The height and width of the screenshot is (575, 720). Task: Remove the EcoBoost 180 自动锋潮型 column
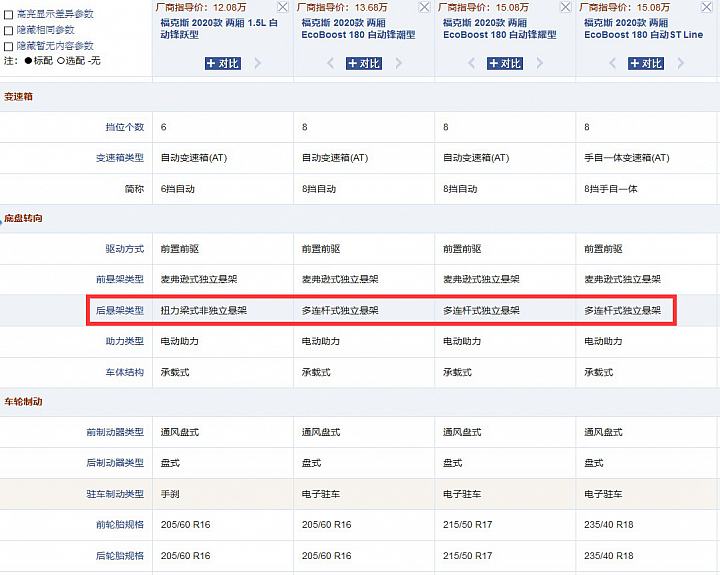[425, 7]
